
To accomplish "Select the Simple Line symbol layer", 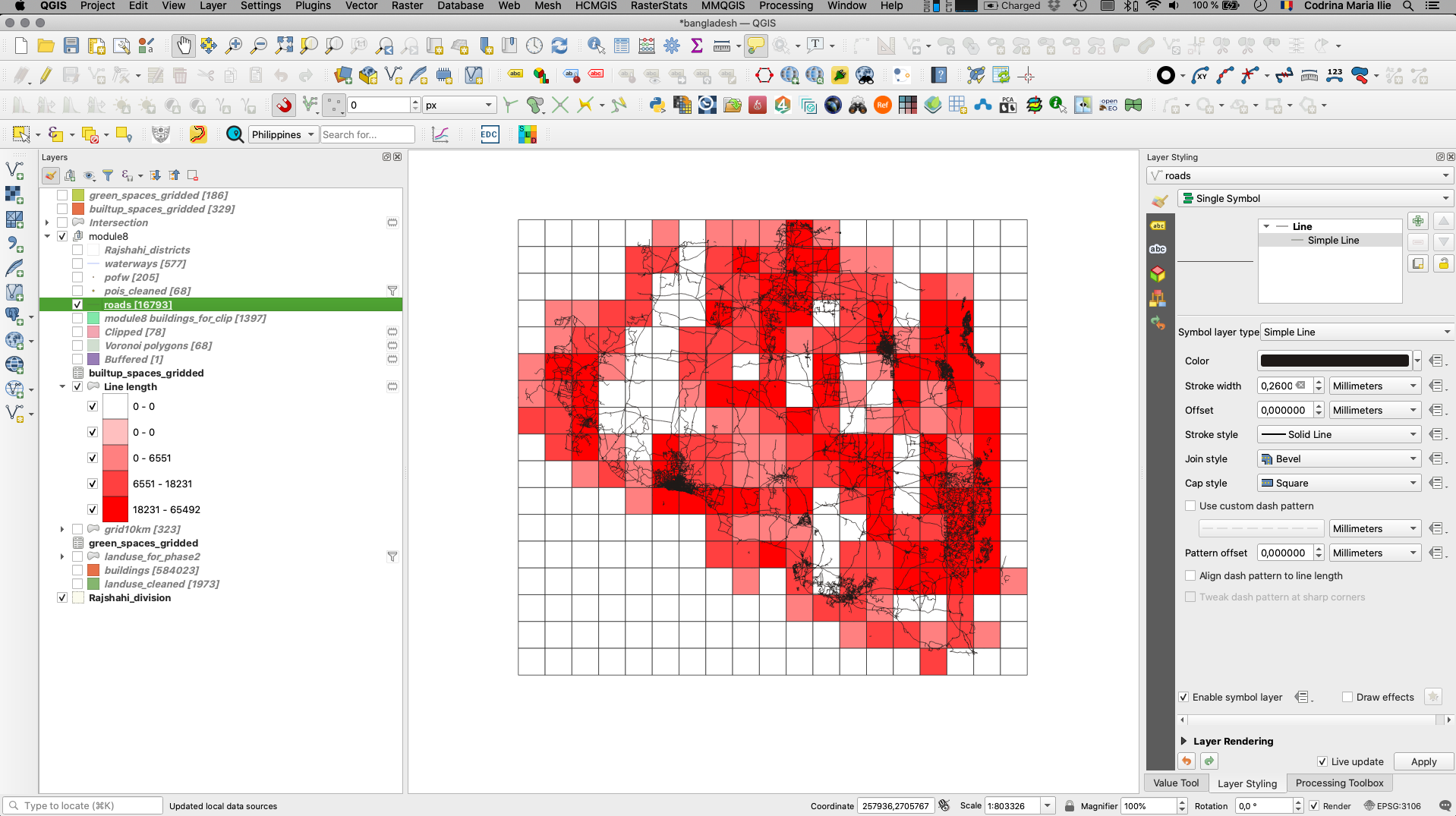I will (1333, 240).
